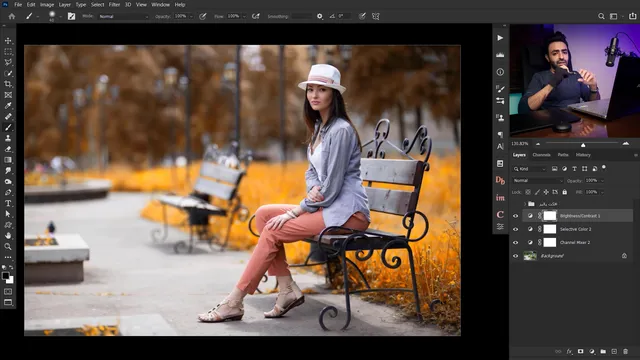This screenshot has height=360, width=640.
Task: Toggle pressure for opacity button
Action: [202, 16]
